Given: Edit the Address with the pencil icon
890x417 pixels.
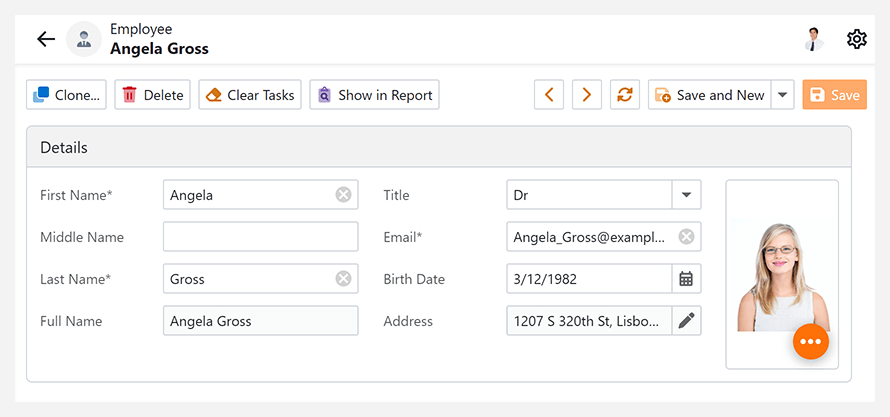Looking at the screenshot, I should tap(686, 321).
